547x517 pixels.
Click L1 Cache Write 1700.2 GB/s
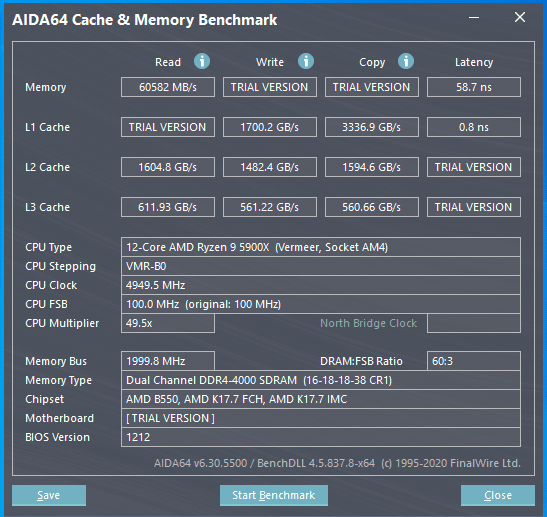tap(270, 127)
